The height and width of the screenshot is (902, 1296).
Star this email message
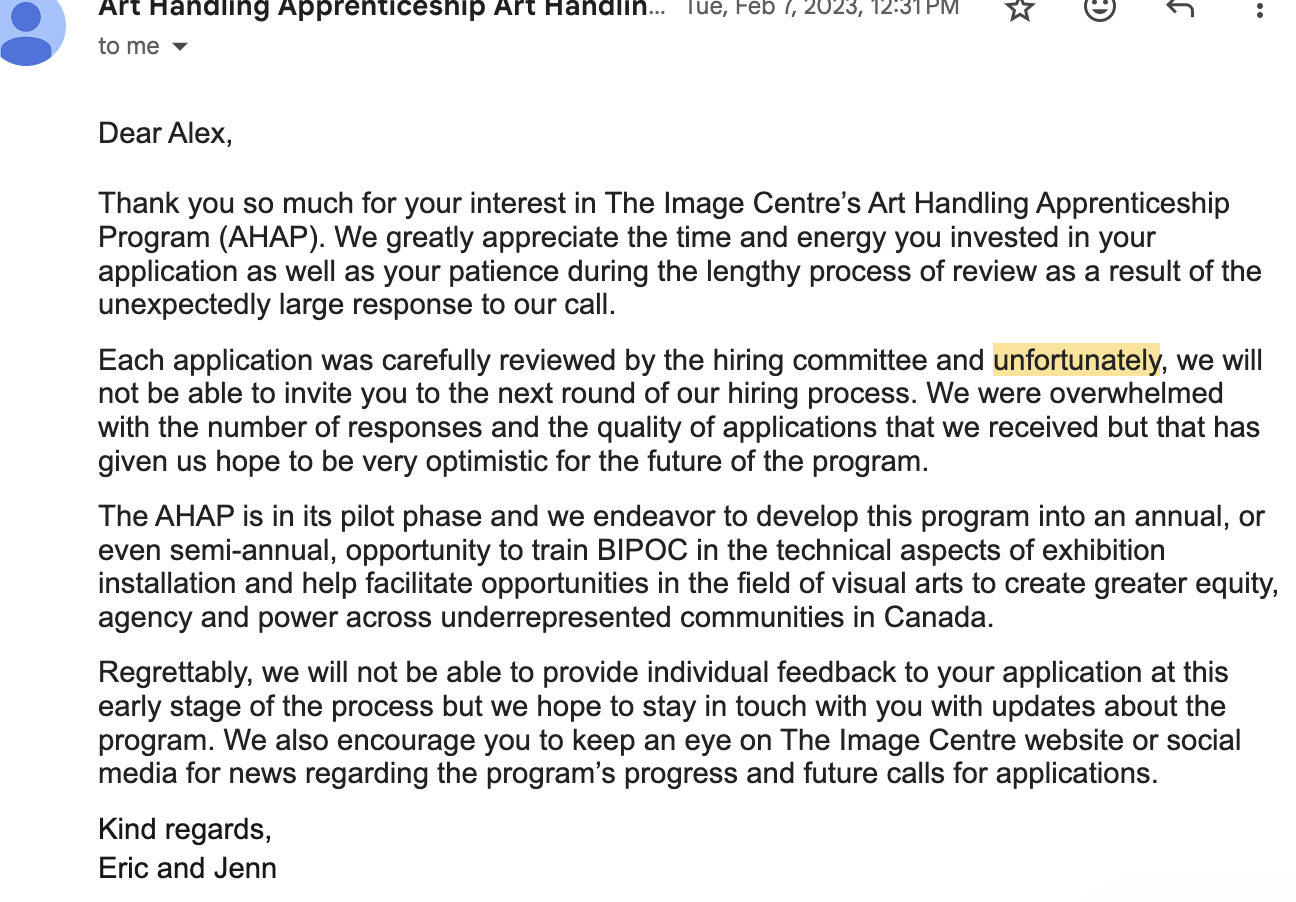pos(1019,8)
